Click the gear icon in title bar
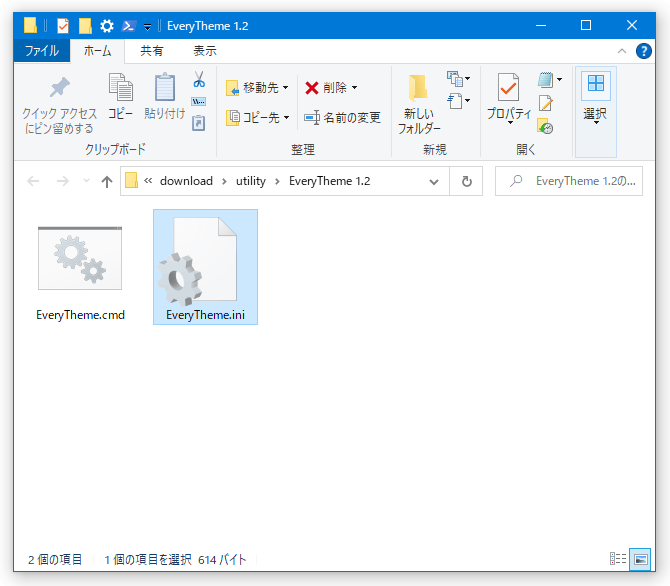670x586 pixels. pyautogui.click(x=107, y=26)
